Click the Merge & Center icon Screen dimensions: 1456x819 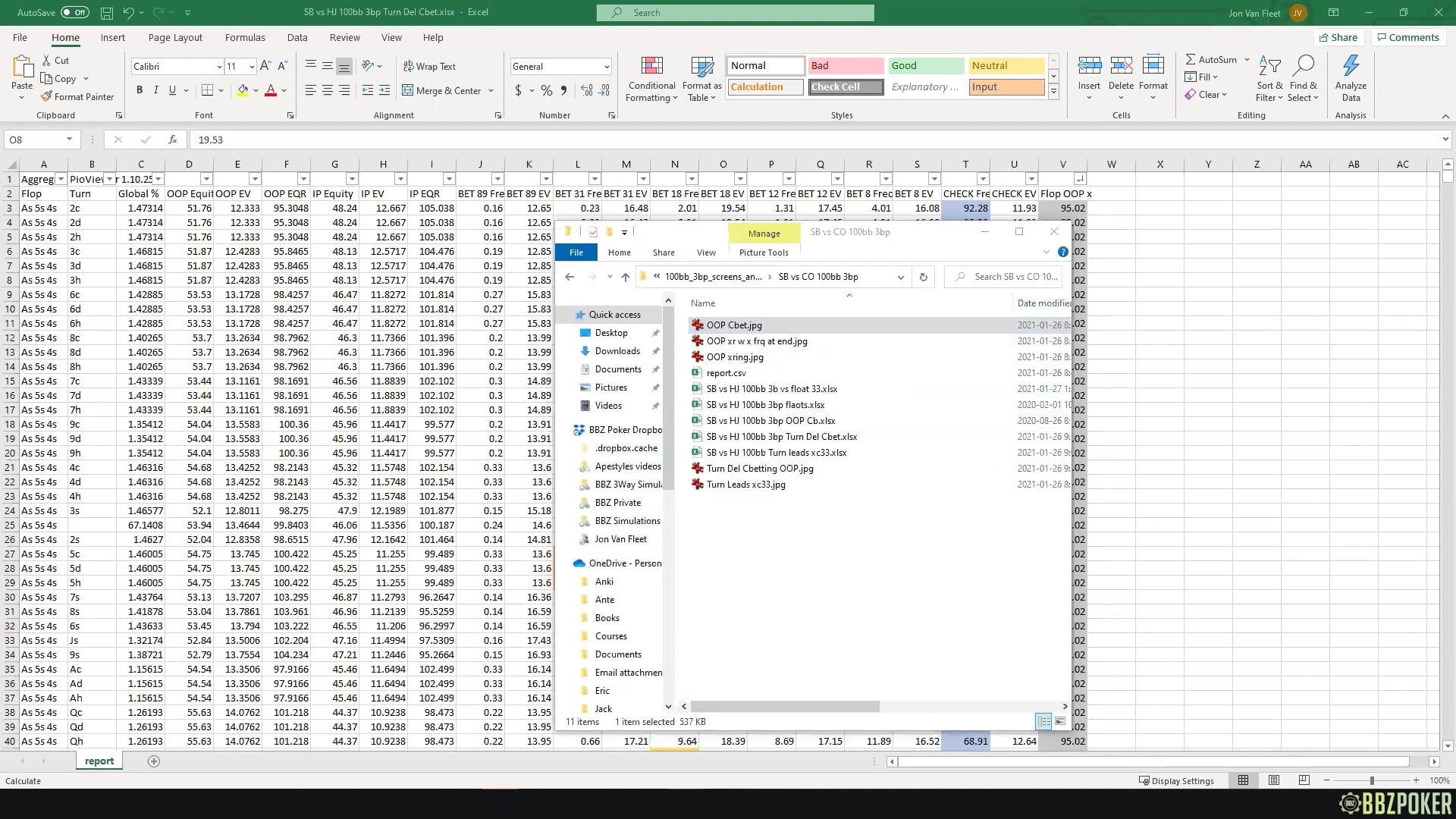click(x=408, y=90)
